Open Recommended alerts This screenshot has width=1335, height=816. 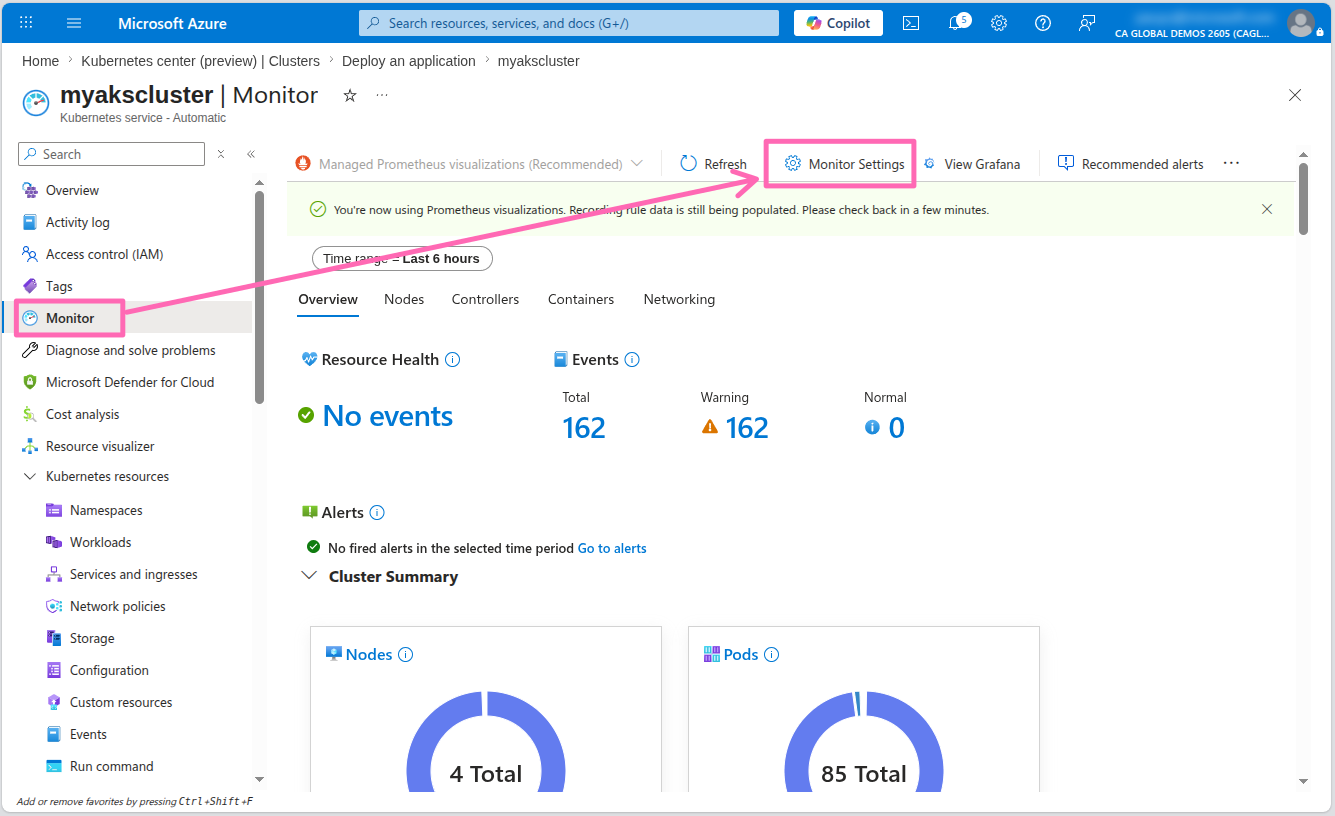1131,164
